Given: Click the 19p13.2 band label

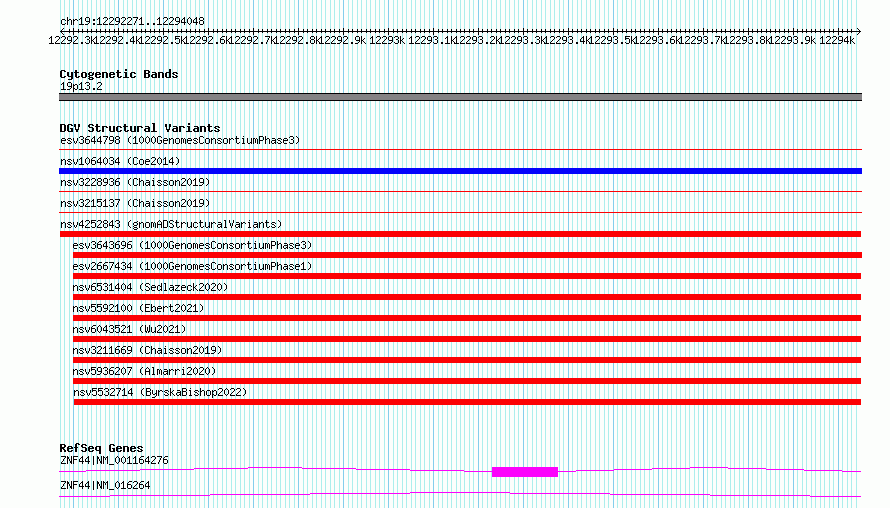Looking at the screenshot, I should click(x=81, y=86).
